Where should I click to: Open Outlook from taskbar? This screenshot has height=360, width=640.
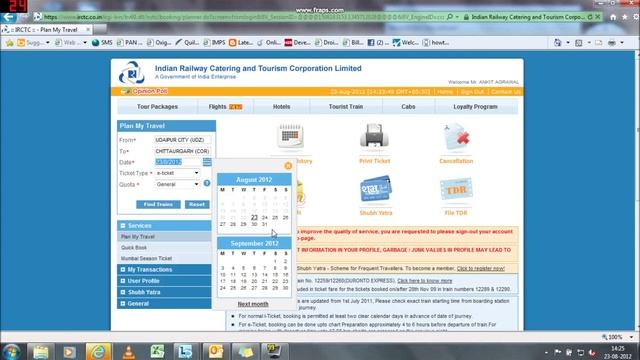[x=216, y=351]
